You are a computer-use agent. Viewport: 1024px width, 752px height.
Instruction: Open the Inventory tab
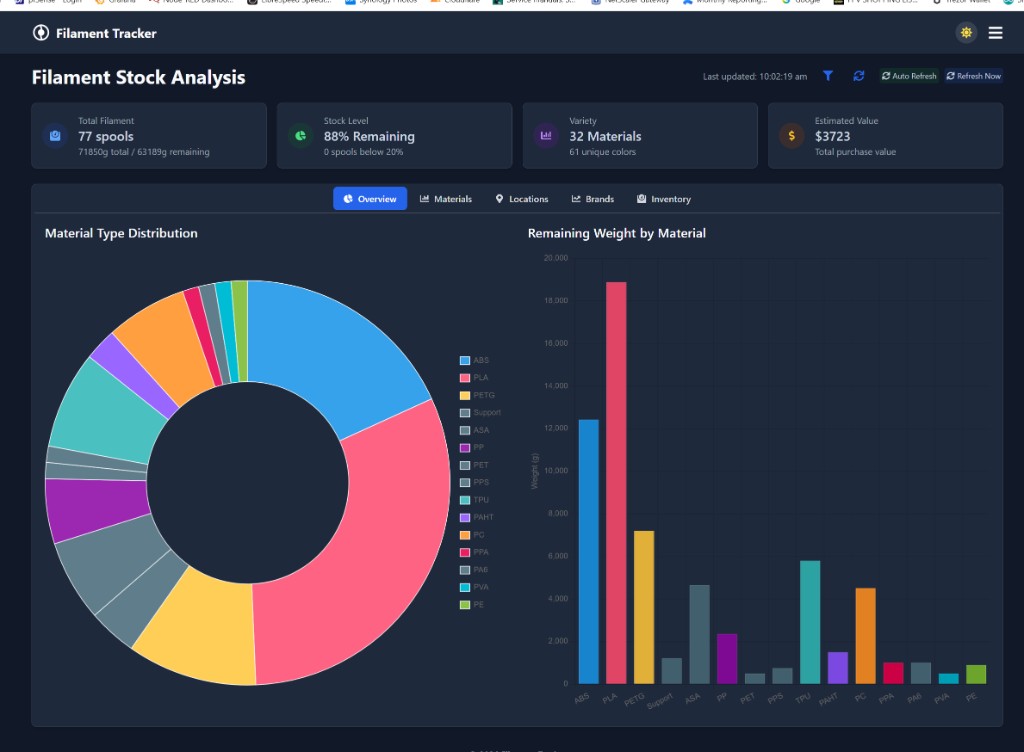tap(663, 198)
